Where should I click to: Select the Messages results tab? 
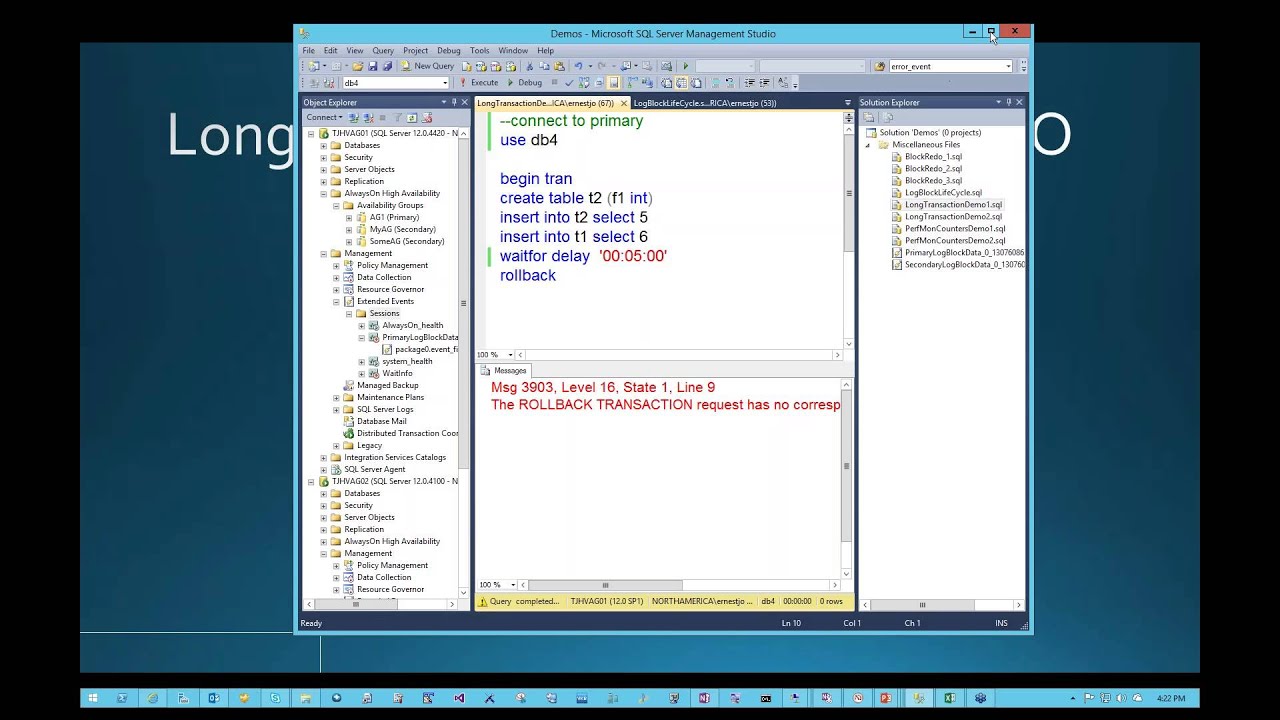click(504, 371)
